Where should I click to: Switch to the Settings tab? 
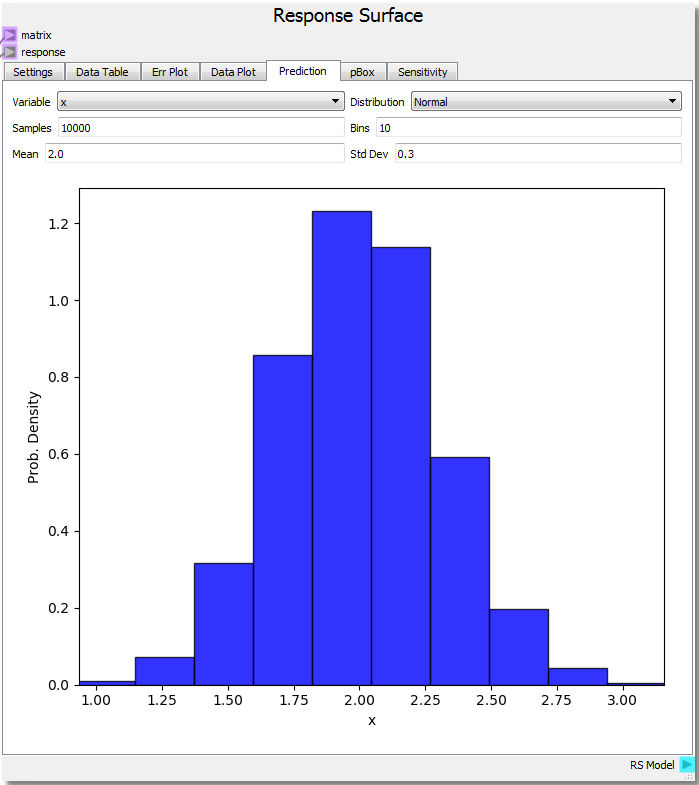(33, 72)
